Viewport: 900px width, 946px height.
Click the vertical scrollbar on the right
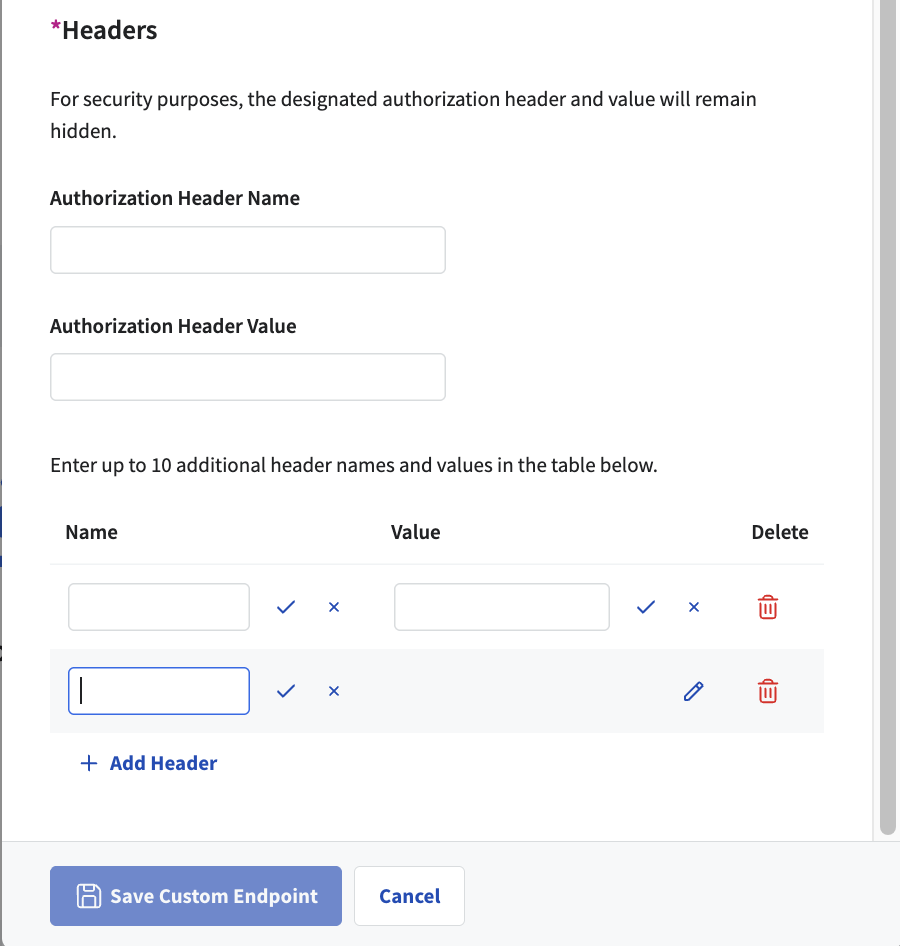(887, 400)
